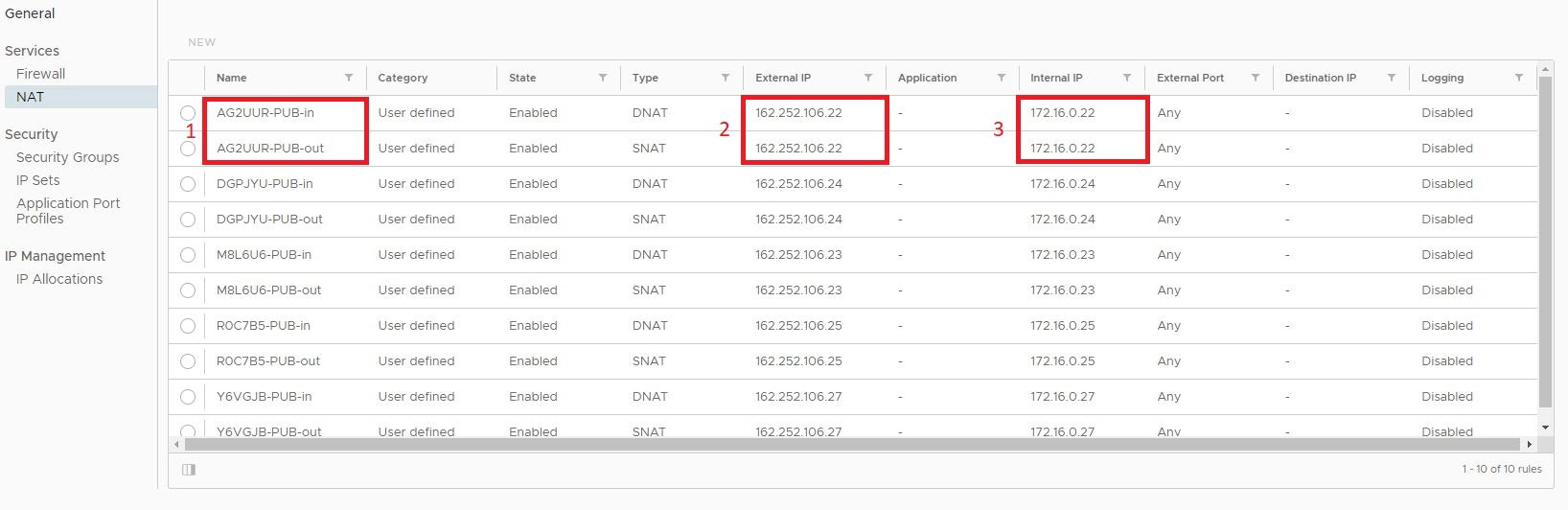Click the Application column filter icon
Image resolution: width=1568 pixels, height=510 pixels.
click(x=1002, y=78)
